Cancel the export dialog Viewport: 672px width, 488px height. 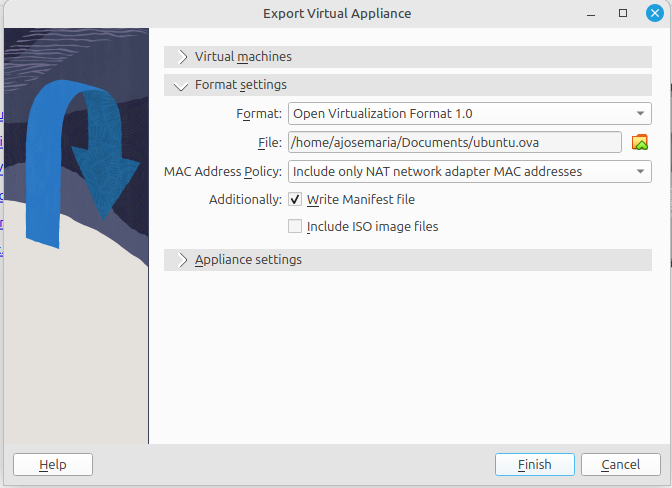[x=619, y=464]
